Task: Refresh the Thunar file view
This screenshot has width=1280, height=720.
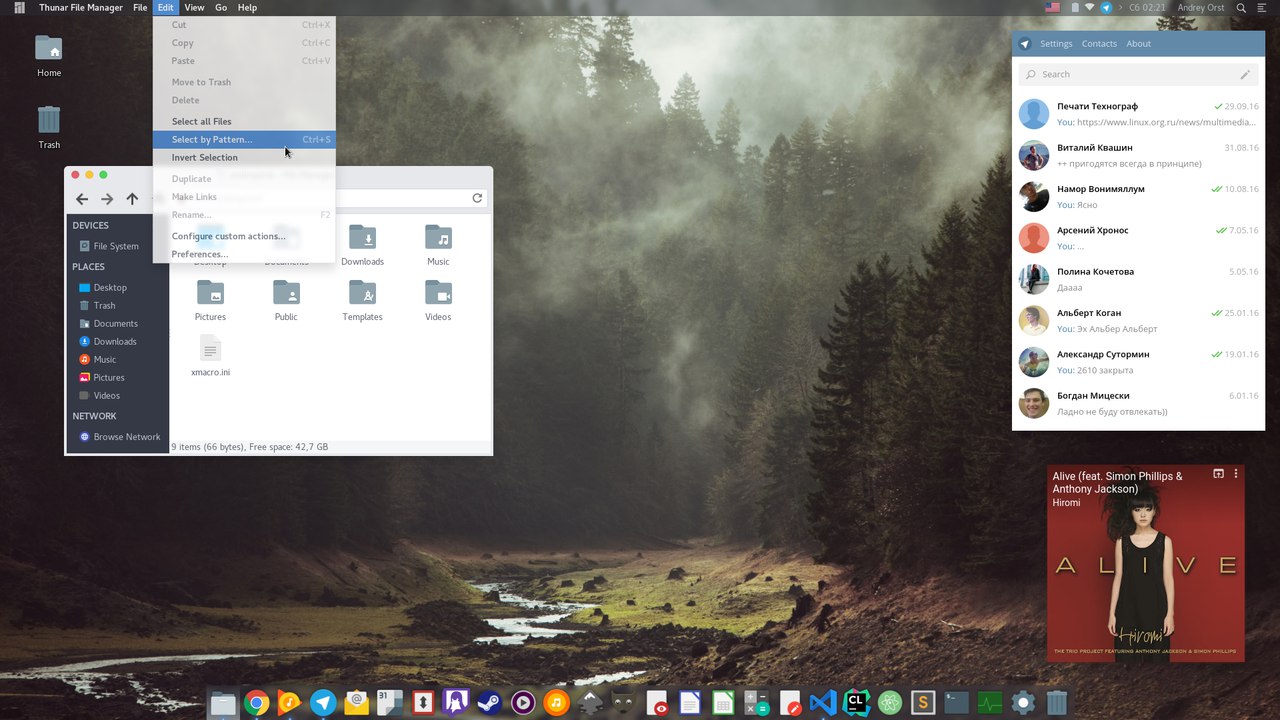Action: [477, 198]
